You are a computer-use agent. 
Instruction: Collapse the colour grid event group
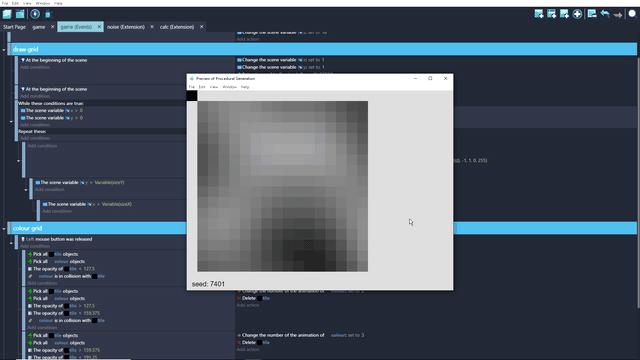(x=4, y=229)
